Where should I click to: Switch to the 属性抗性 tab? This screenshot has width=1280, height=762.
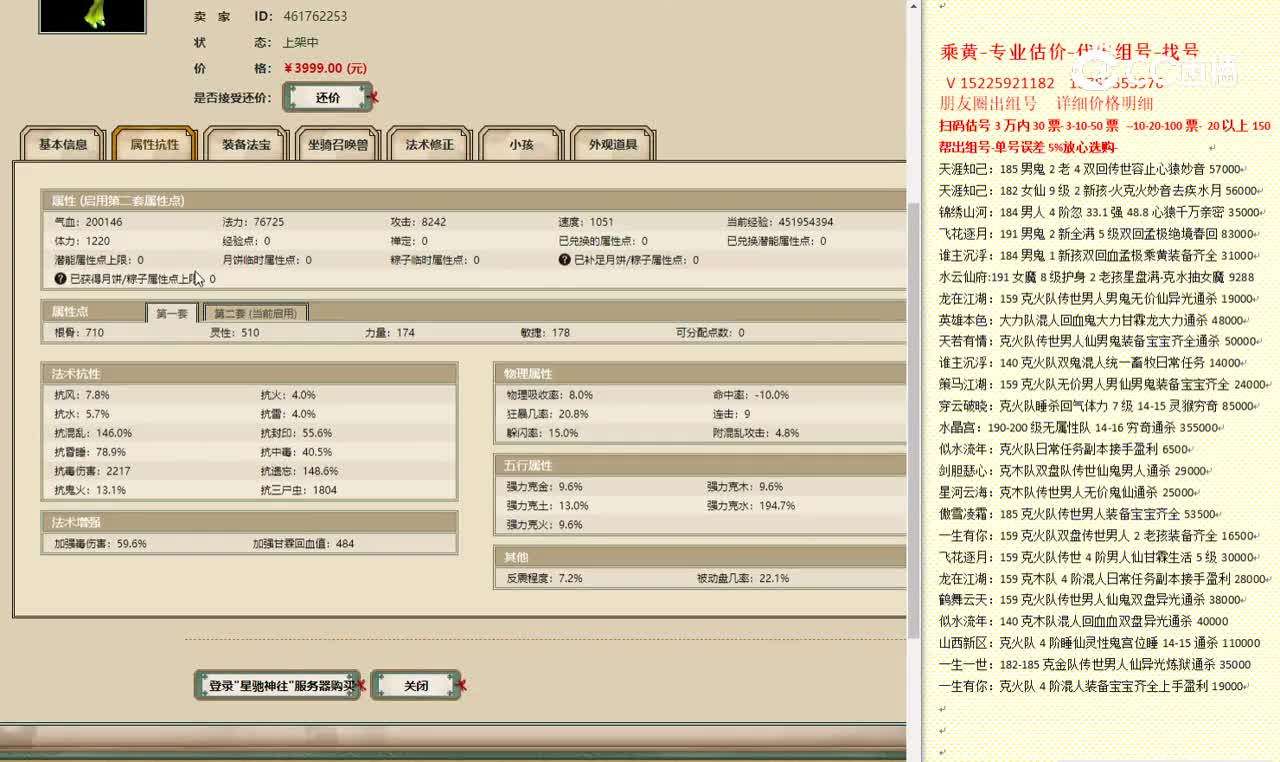coord(154,144)
